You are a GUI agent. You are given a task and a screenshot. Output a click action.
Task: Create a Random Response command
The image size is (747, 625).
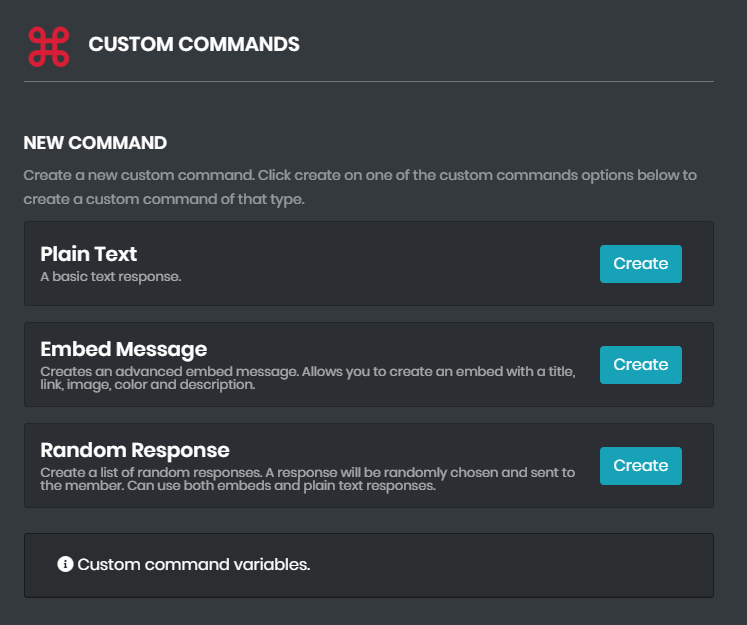pyautogui.click(x=640, y=466)
